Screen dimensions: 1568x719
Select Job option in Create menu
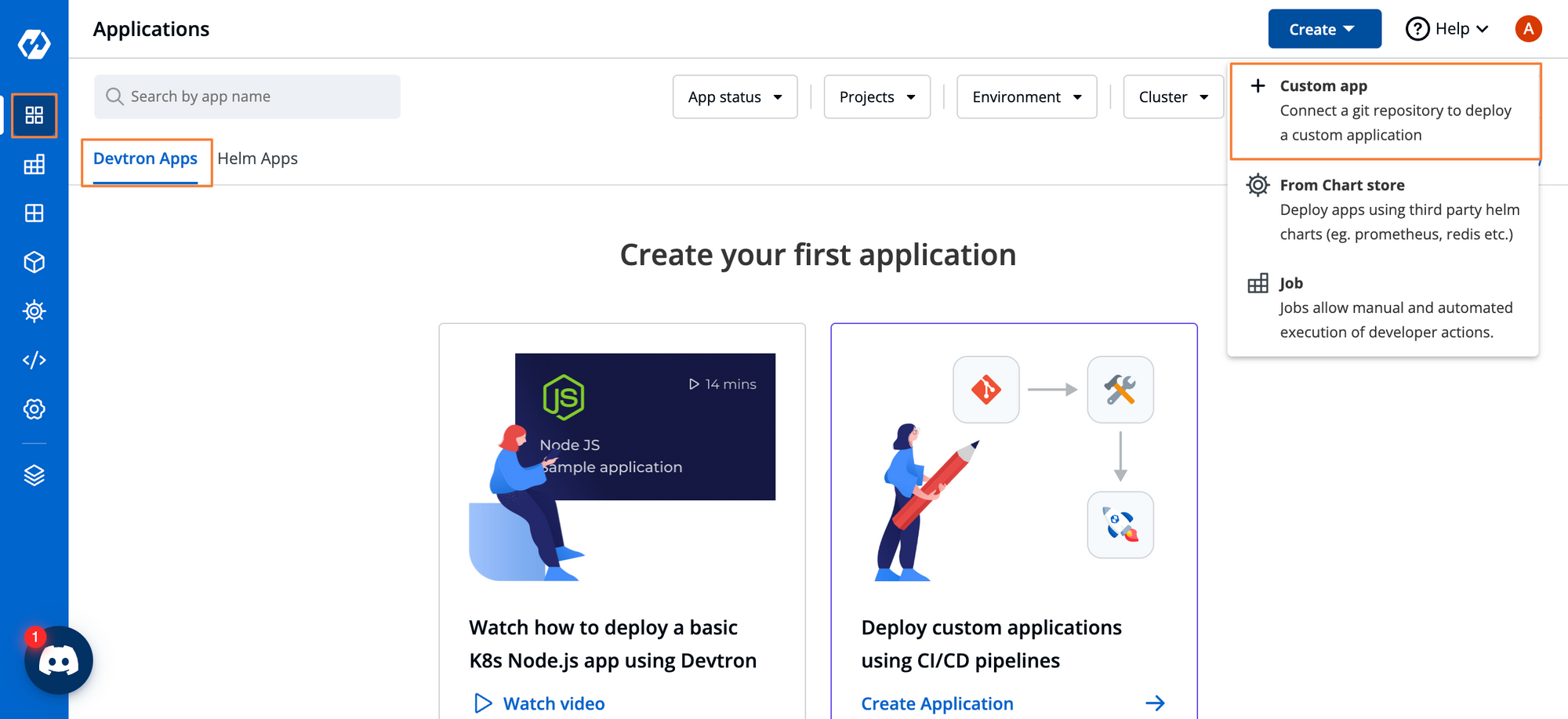[1383, 307]
